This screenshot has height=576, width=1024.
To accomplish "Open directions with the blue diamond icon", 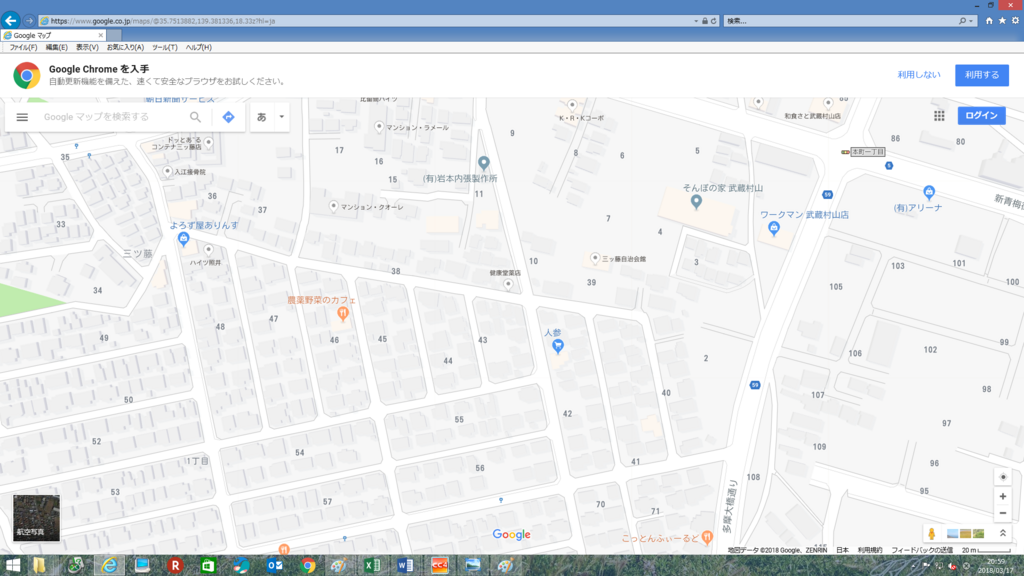I will pyautogui.click(x=229, y=117).
